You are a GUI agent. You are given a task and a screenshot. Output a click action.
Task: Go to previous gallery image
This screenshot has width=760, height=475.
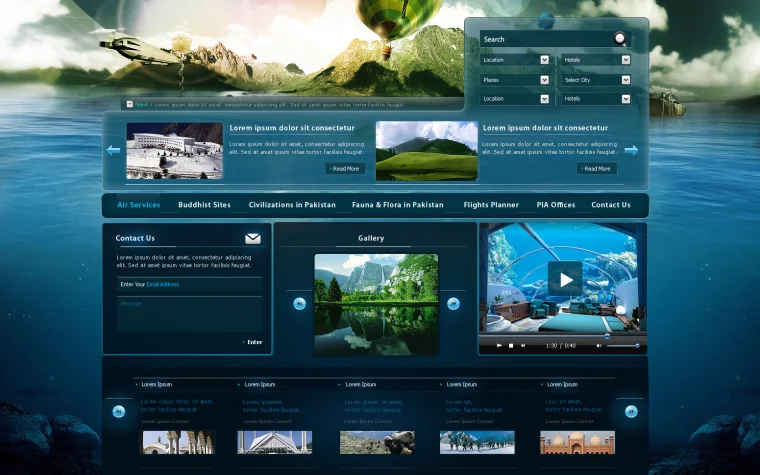(x=299, y=303)
